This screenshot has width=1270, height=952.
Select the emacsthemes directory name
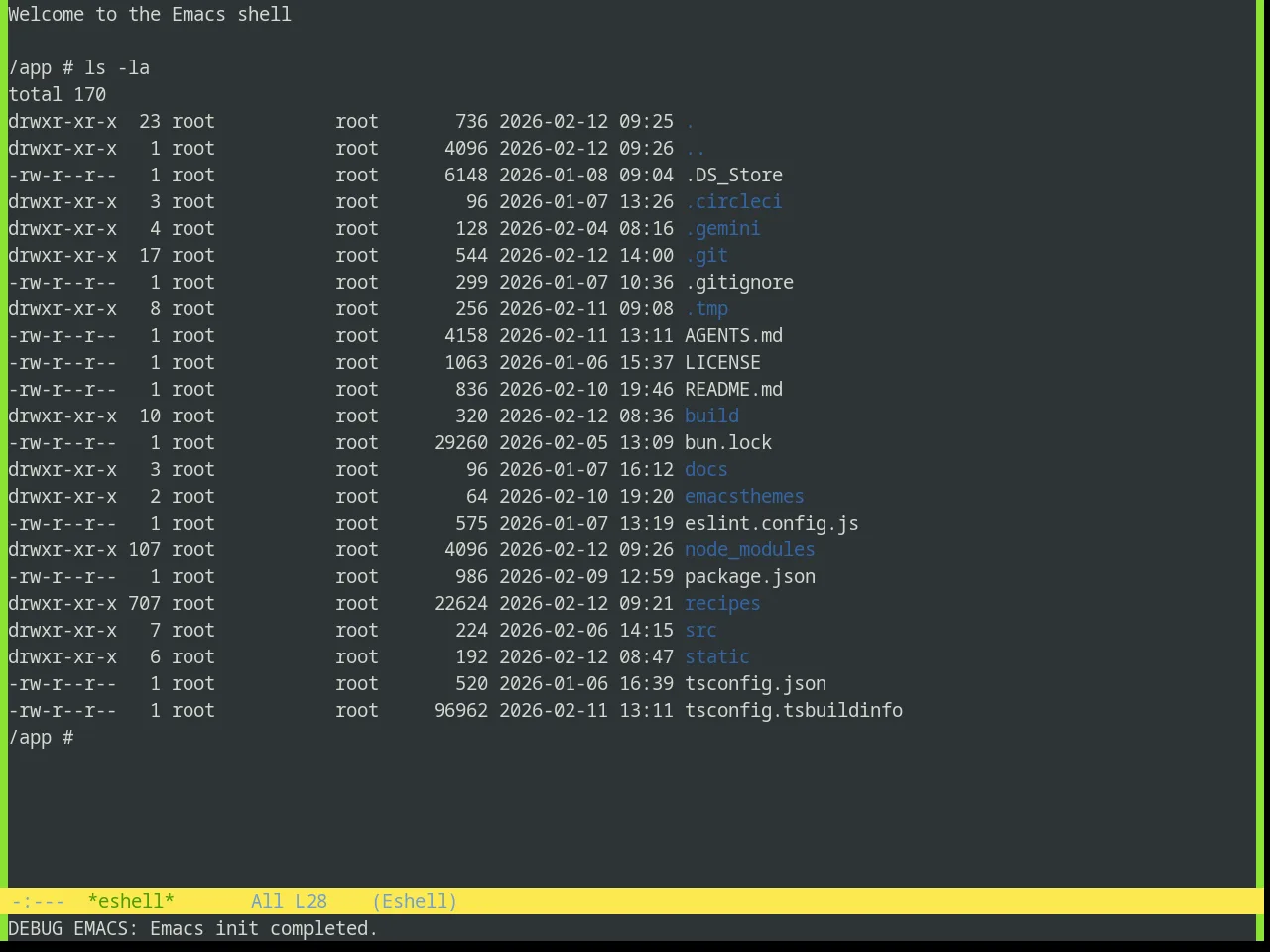[x=744, y=497]
